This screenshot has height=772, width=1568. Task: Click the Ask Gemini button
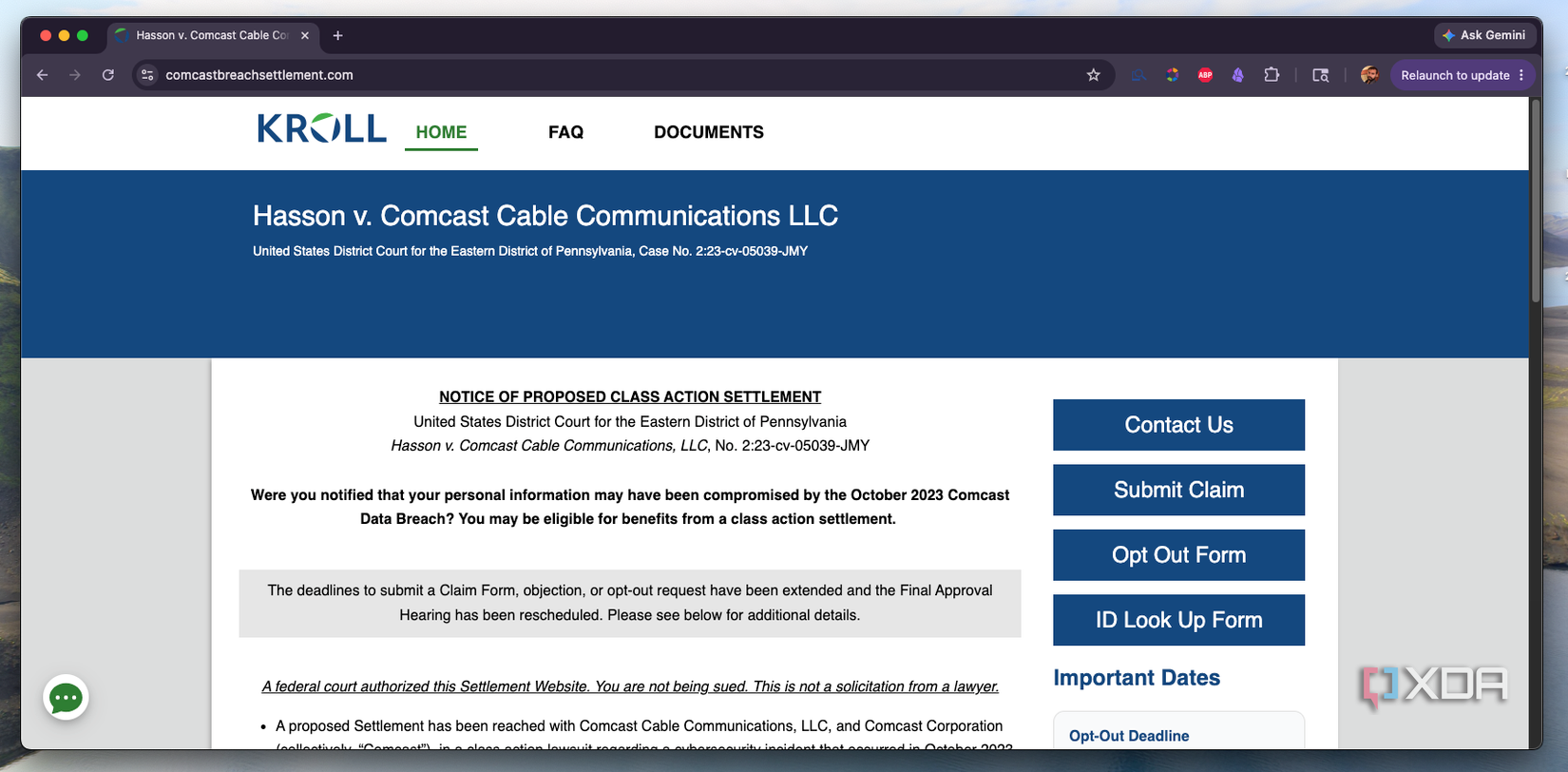[x=1484, y=35]
